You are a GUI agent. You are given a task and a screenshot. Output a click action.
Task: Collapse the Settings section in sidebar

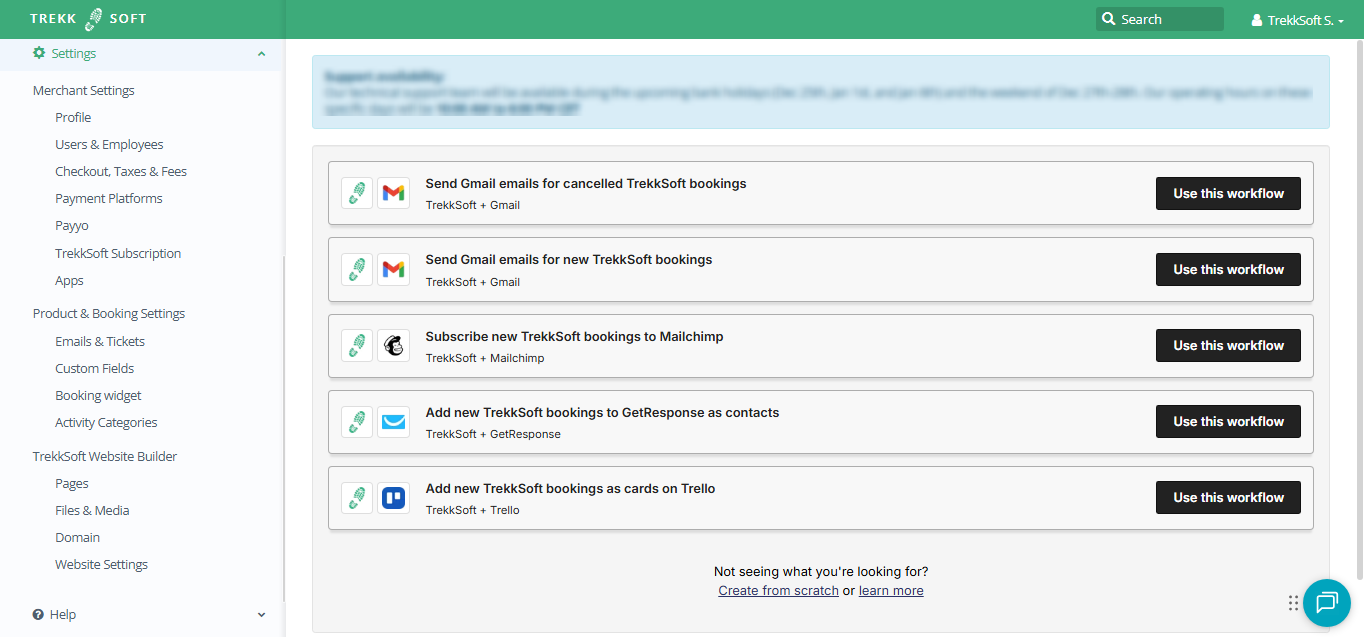click(261, 54)
